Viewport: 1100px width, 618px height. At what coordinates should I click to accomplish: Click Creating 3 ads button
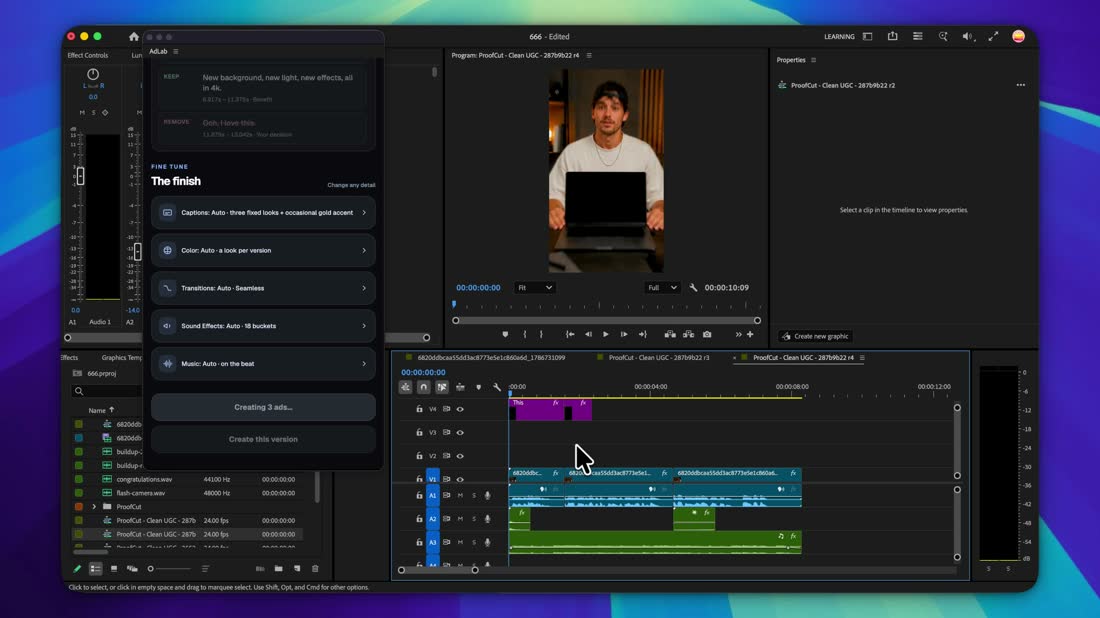click(x=263, y=407)
